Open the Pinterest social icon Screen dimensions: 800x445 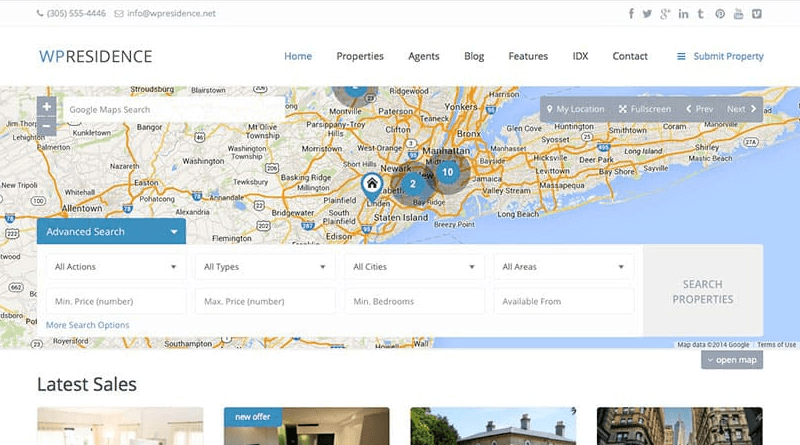720,14
